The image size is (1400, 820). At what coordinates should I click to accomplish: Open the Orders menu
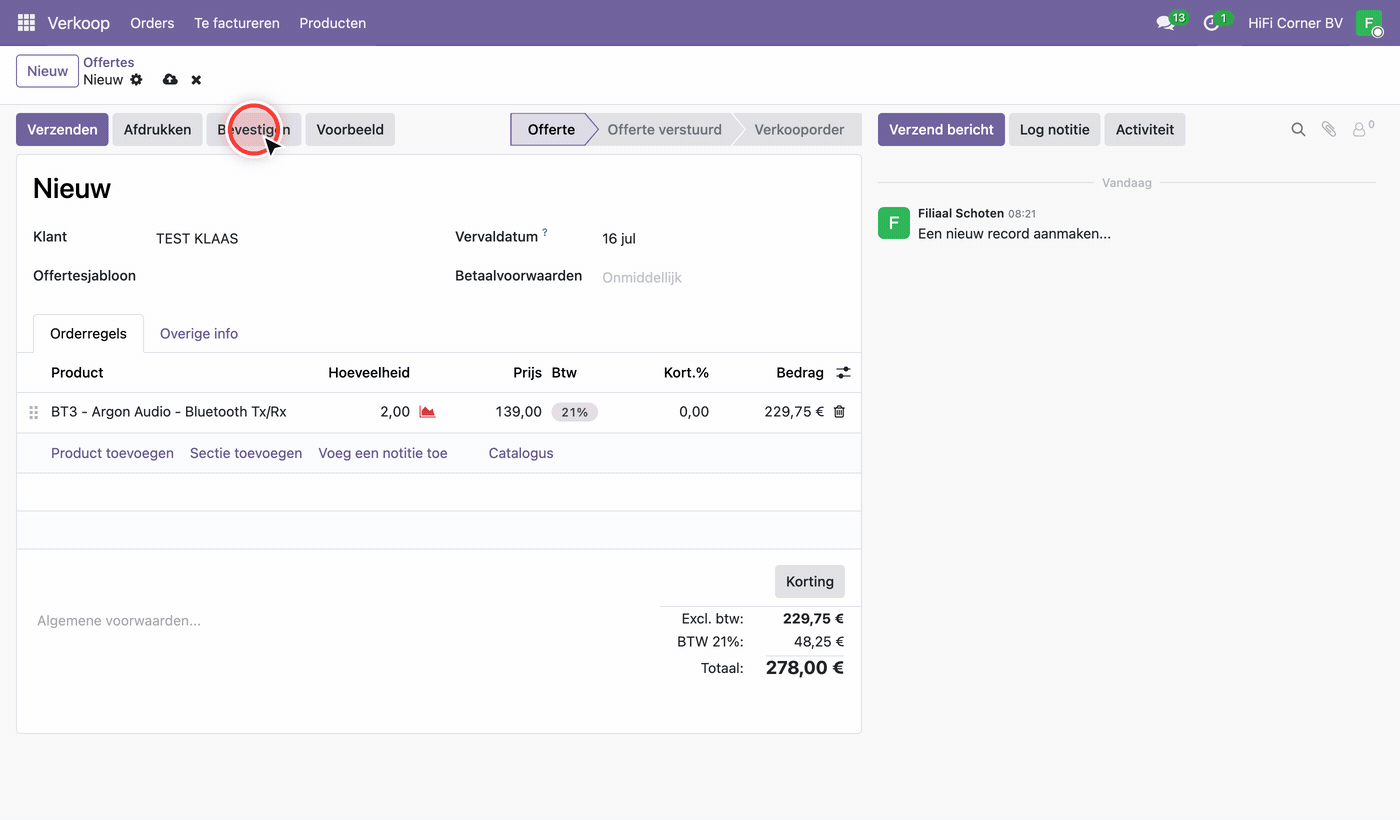pos(152,23)
